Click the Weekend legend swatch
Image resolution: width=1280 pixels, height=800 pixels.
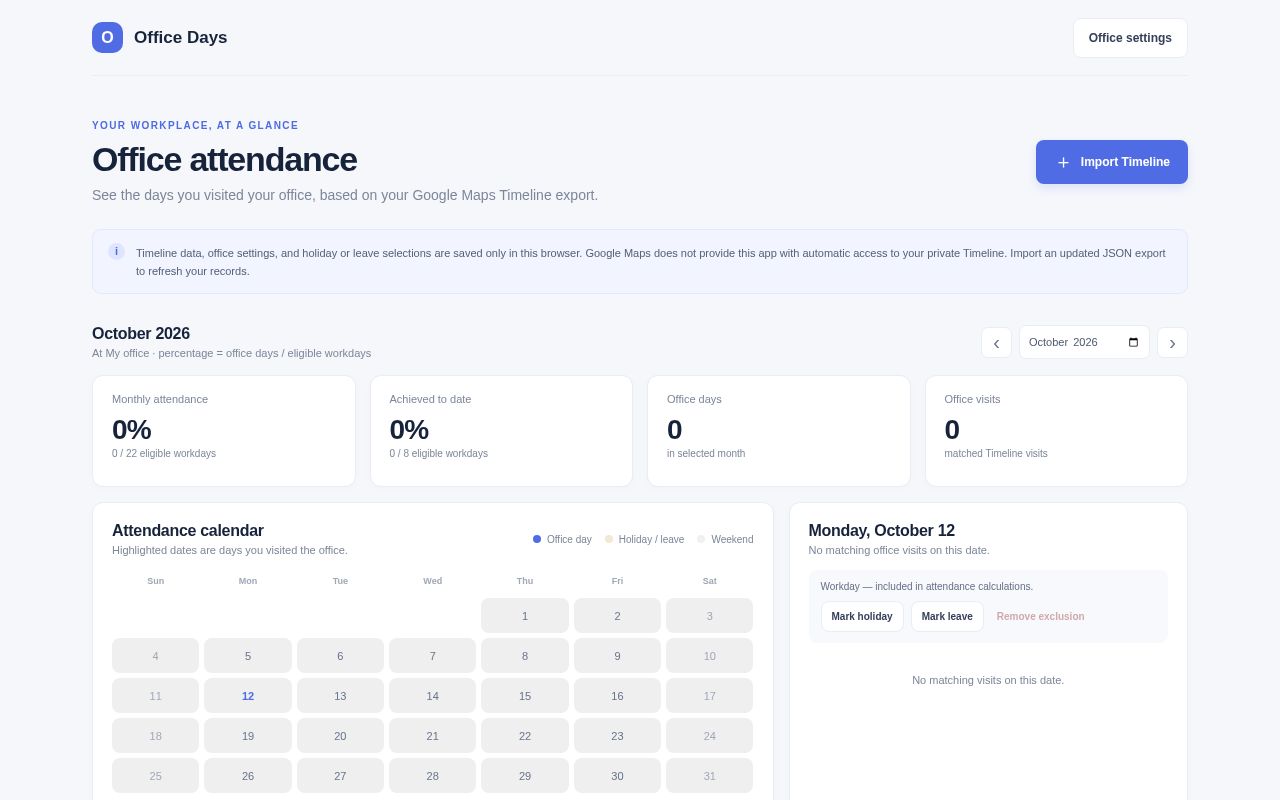[x=701, y=539]
